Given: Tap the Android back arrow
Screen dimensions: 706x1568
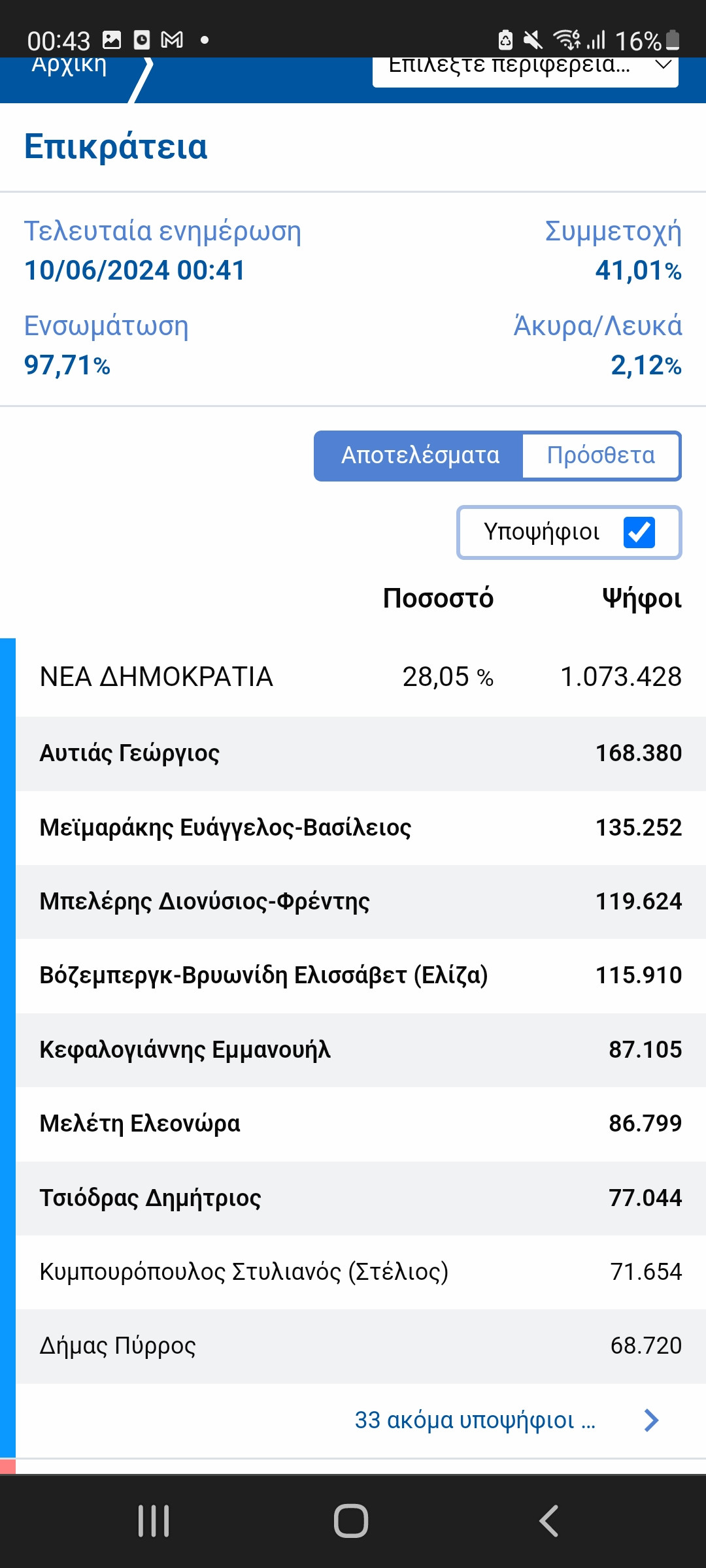Looking at the screenshot, I should 549,1521.
